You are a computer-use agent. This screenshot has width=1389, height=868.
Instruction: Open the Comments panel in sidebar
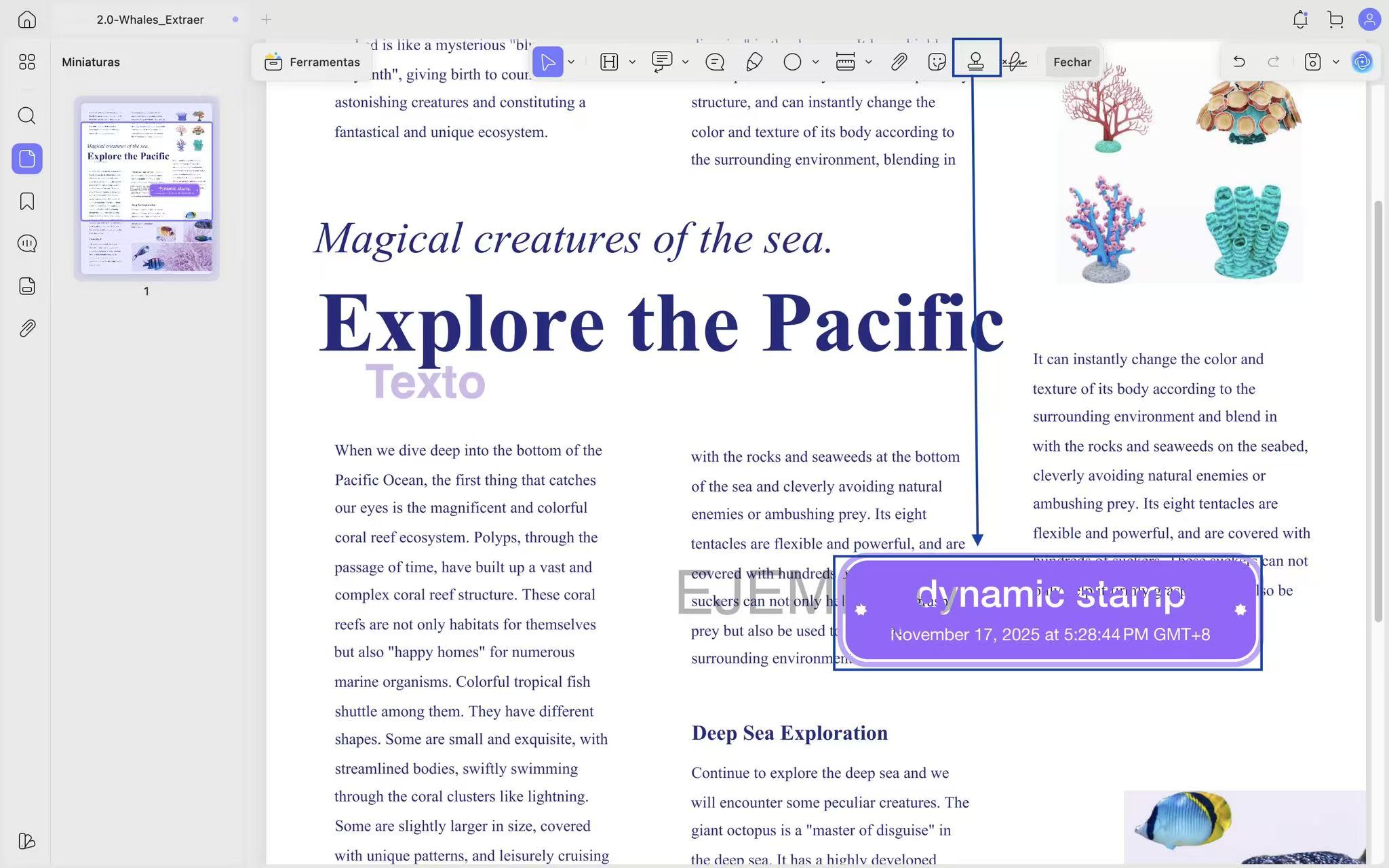pos(27,243)
